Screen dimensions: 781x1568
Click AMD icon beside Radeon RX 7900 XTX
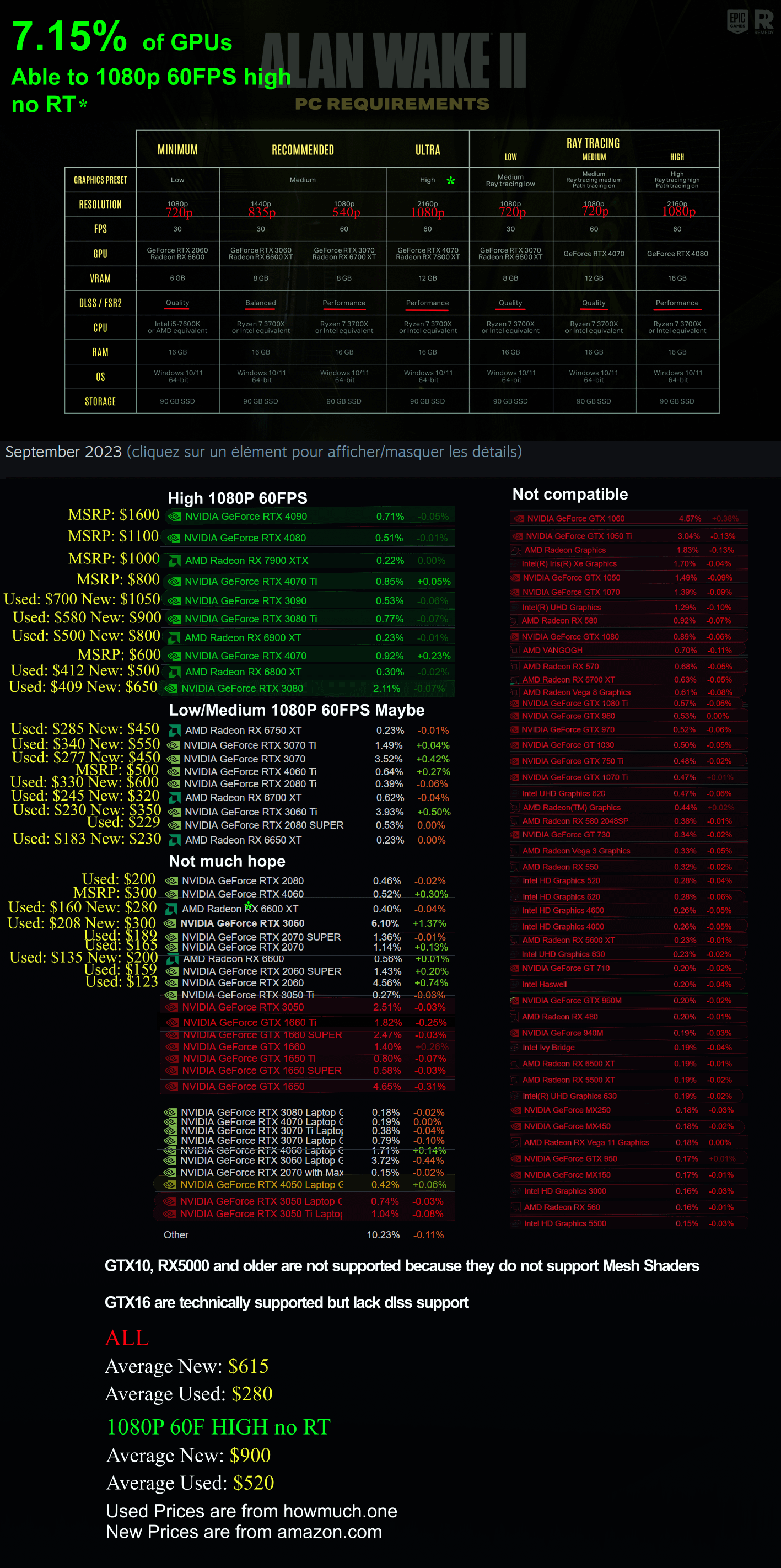175,561
